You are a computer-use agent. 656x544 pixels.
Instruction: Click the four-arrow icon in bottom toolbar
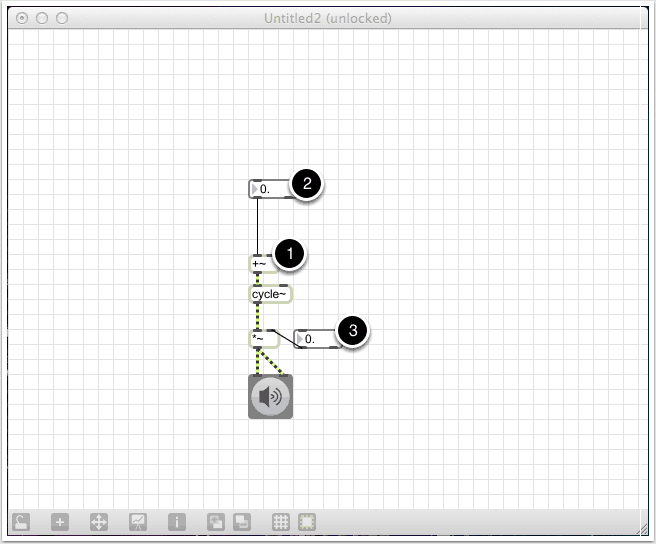[x=99, y=521]
